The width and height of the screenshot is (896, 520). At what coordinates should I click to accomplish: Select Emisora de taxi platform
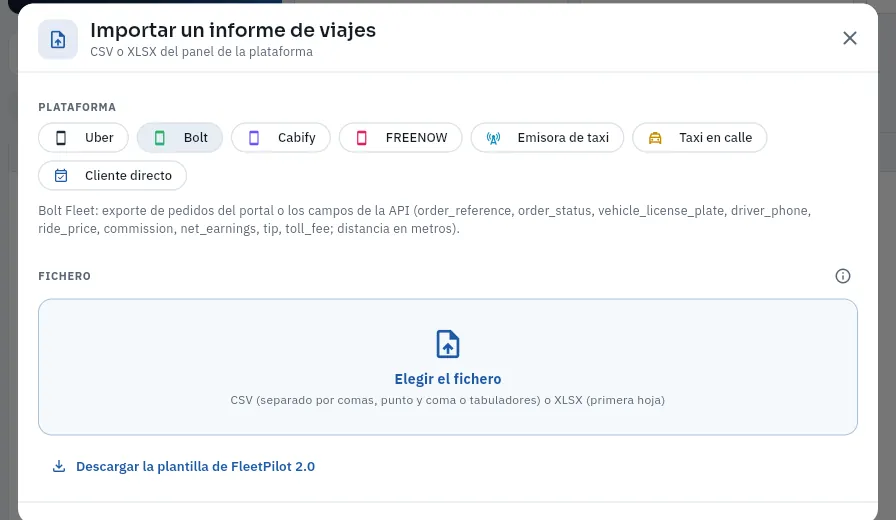(x=547, y=138)
